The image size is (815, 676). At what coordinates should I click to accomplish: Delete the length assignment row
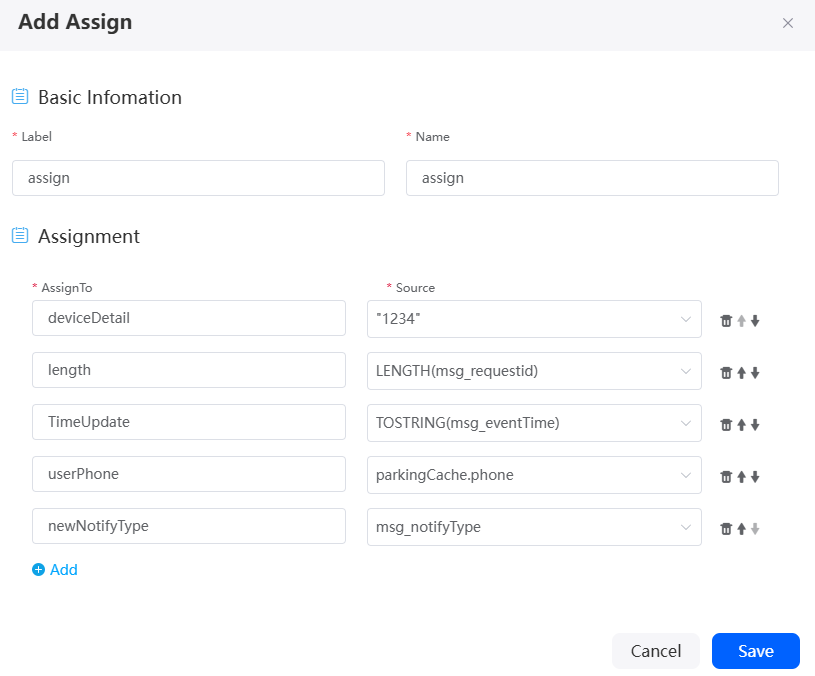point(726,373)
